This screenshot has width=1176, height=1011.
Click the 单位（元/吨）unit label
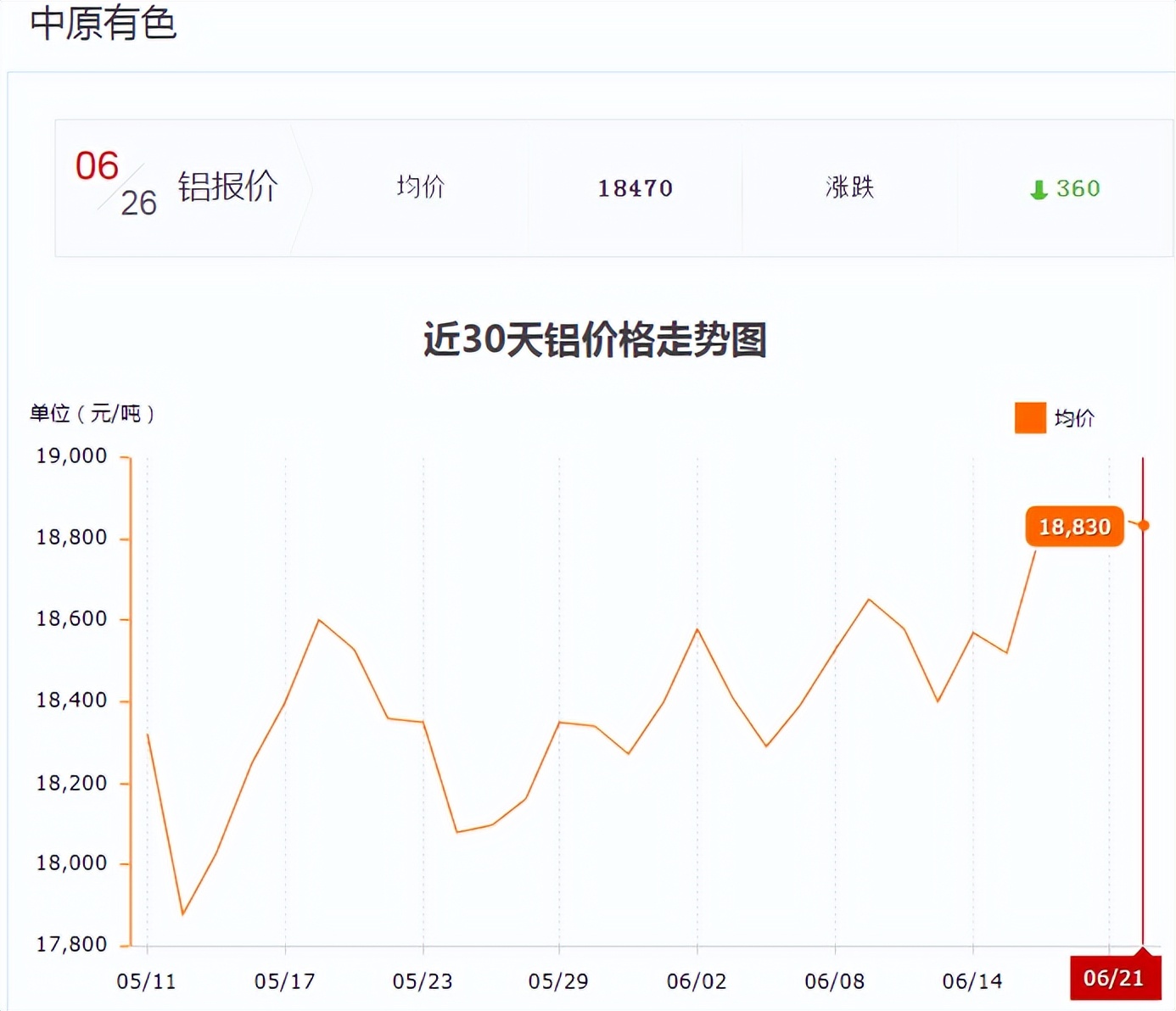[x=92, y=414]
